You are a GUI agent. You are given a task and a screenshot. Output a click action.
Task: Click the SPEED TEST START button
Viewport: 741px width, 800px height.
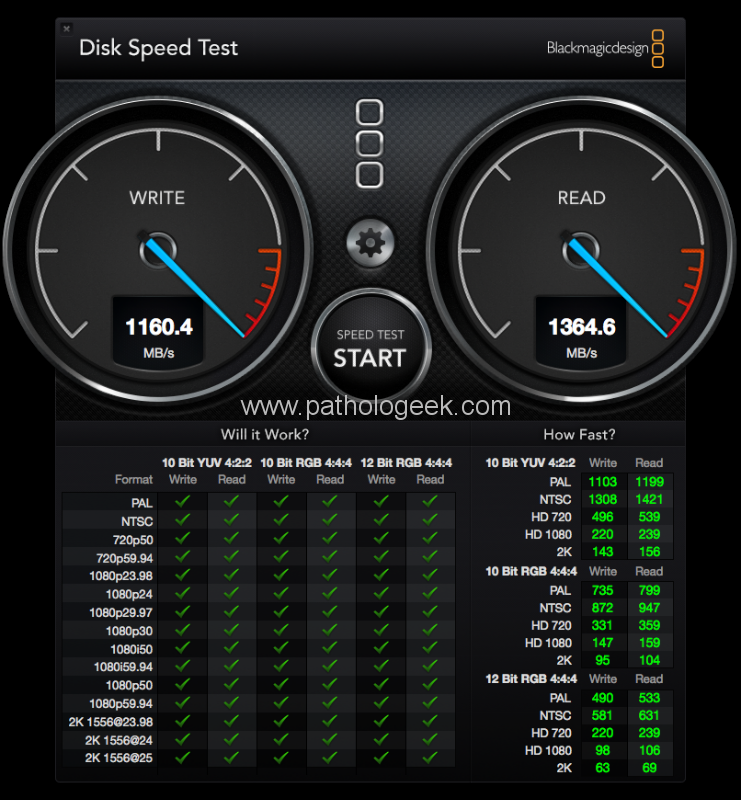(x=370, y=349)
